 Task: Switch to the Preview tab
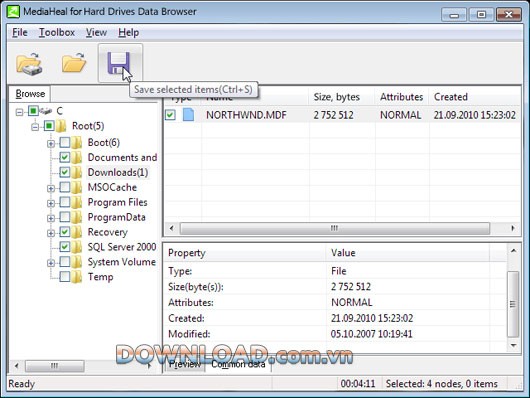[185, 364]
